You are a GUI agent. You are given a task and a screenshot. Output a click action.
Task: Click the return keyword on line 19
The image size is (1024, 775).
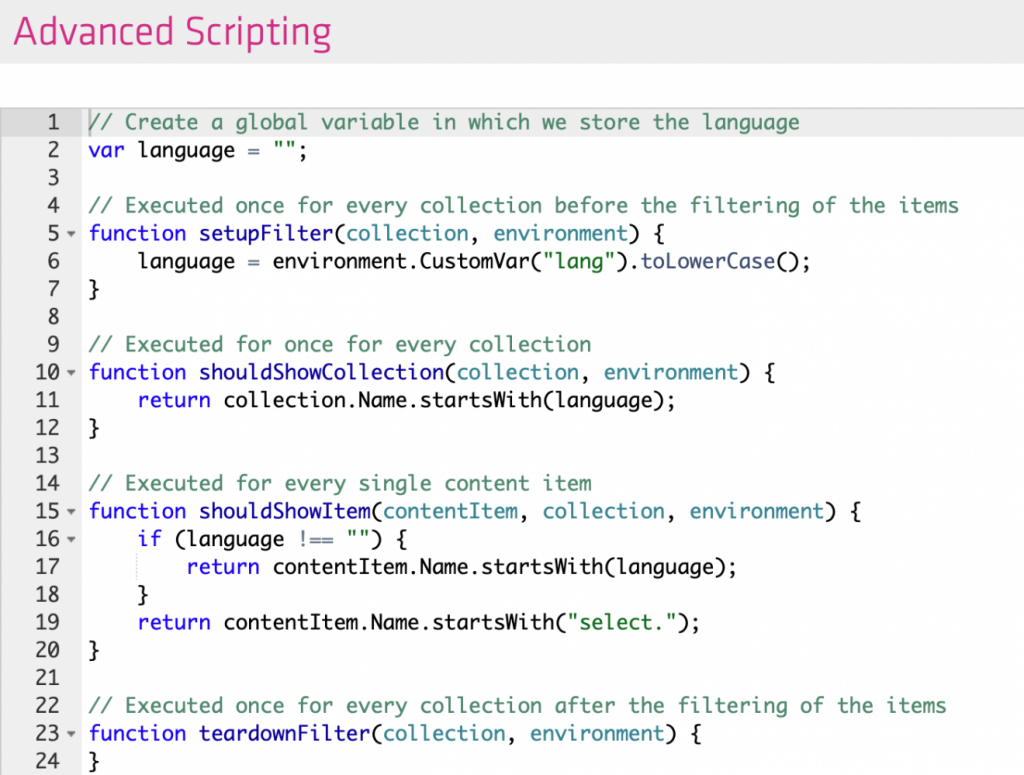point(174,623)
